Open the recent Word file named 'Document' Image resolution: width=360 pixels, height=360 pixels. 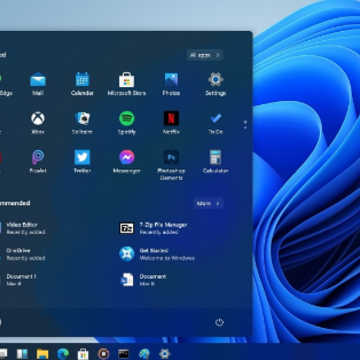(143, 280)
